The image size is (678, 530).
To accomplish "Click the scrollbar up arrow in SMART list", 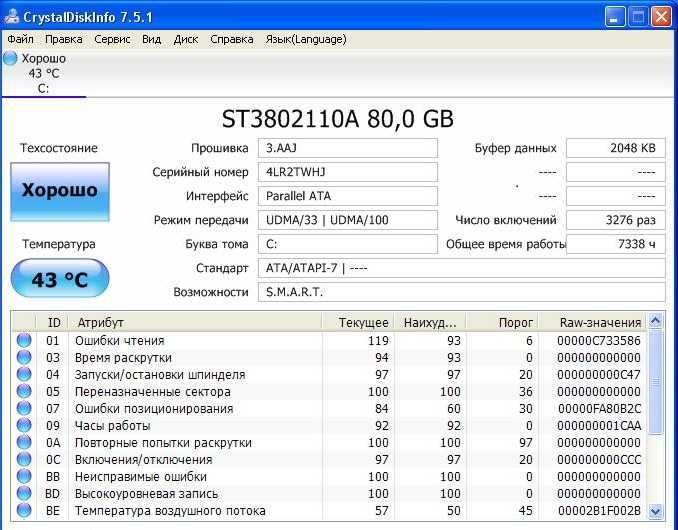I will 655,321.
